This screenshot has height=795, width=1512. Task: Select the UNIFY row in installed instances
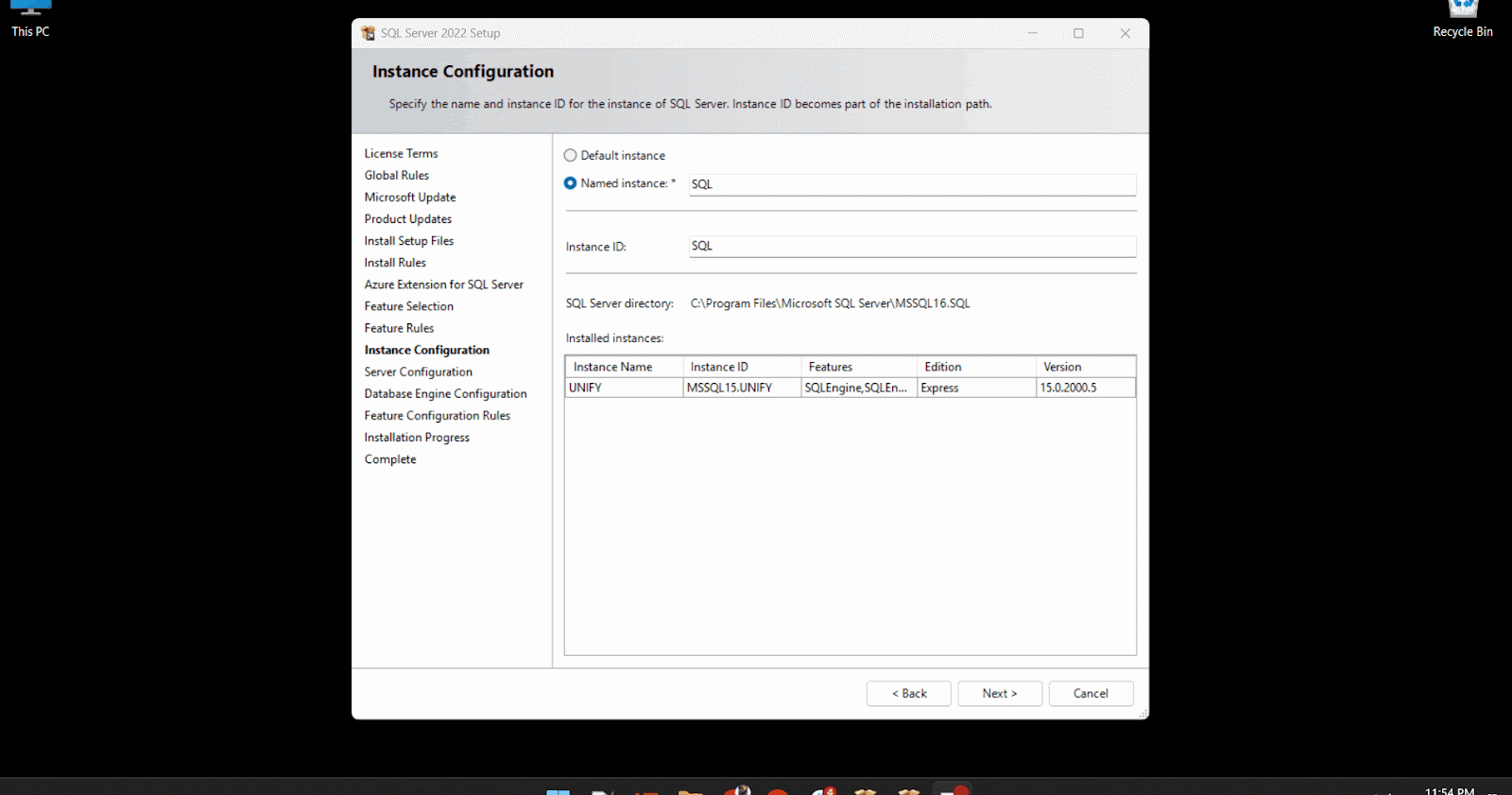coord(624,388)
